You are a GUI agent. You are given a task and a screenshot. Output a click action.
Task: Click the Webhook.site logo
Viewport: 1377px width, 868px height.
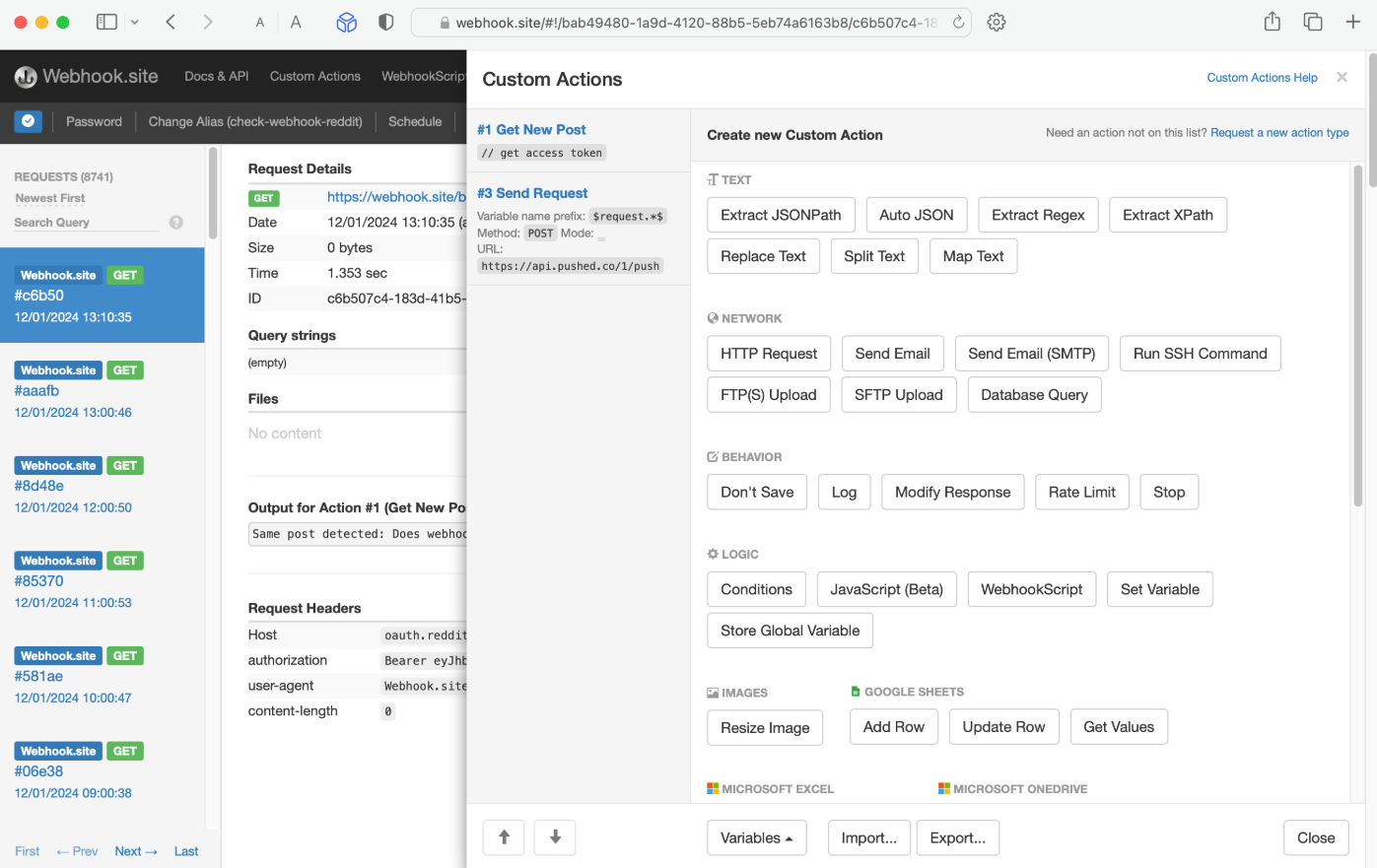point(86,76)
